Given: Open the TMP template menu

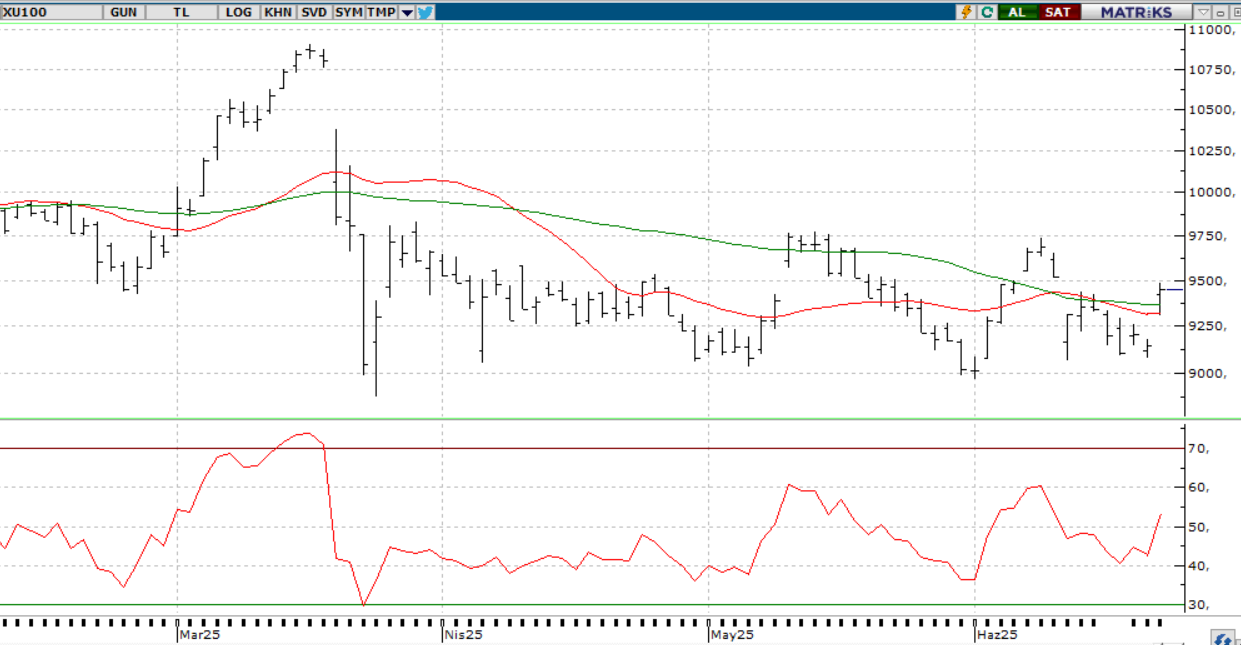Looking at the screenshot, I should coord(381,12).
